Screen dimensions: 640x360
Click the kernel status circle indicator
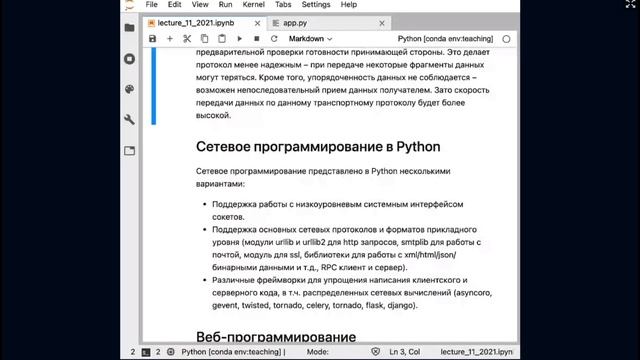point(507,39)
